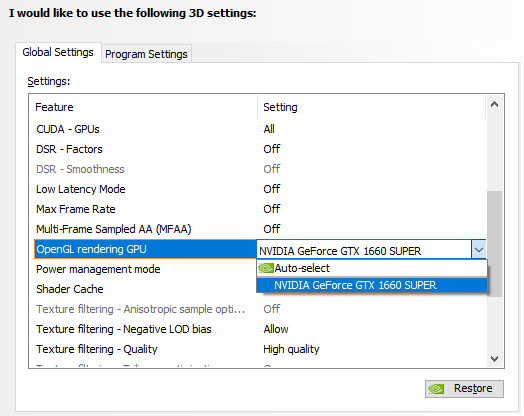The height and width of the screenshot is (416, 524).
Task: Click the Setting column header
Action: (372, 107)
